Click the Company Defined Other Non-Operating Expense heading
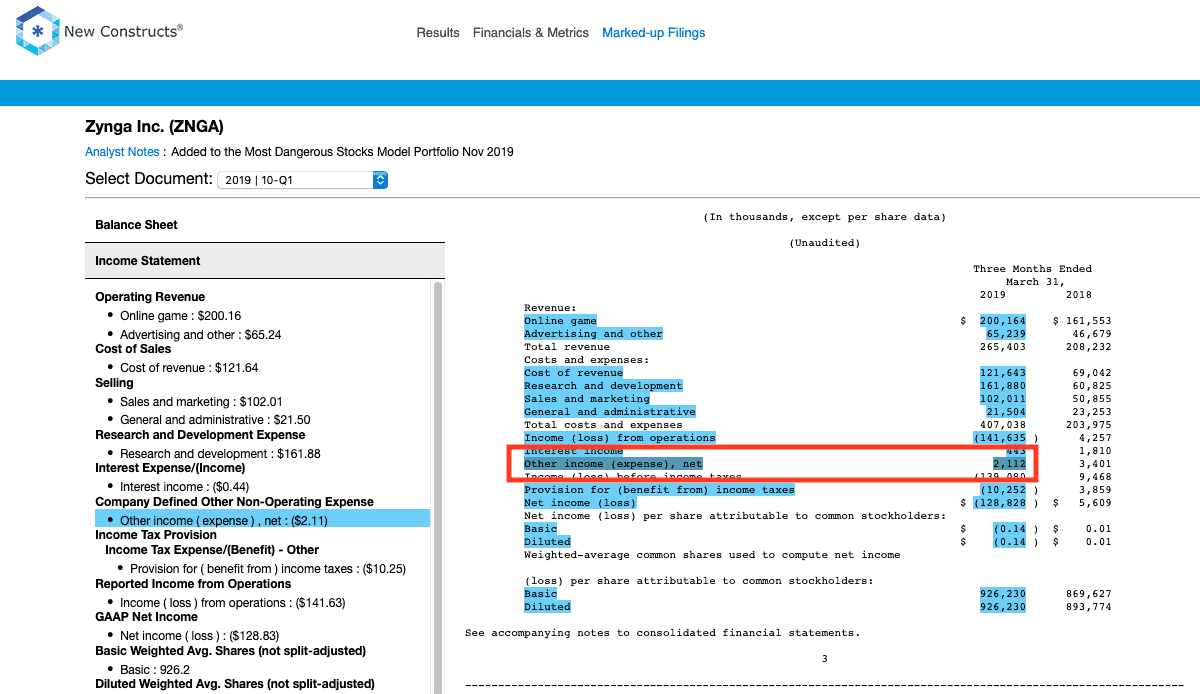 coord(234,502)
